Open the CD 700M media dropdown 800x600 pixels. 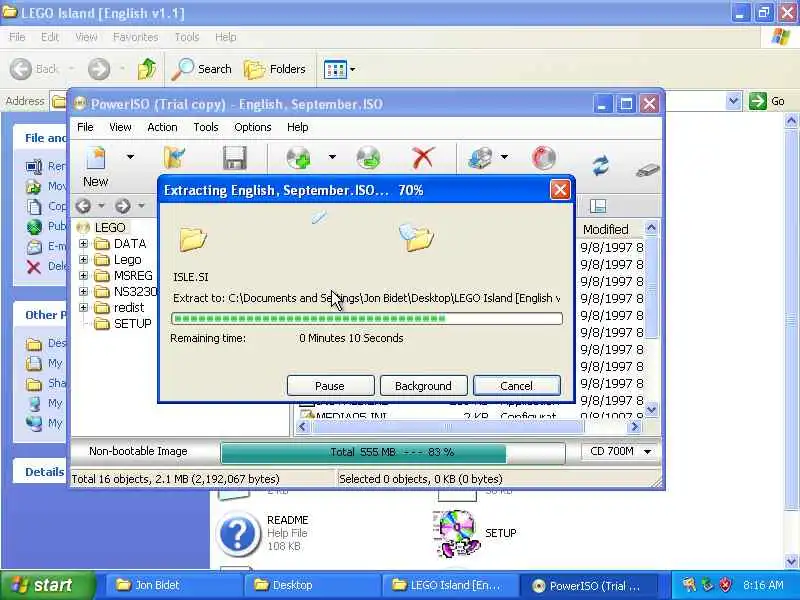tap(620, 452)
